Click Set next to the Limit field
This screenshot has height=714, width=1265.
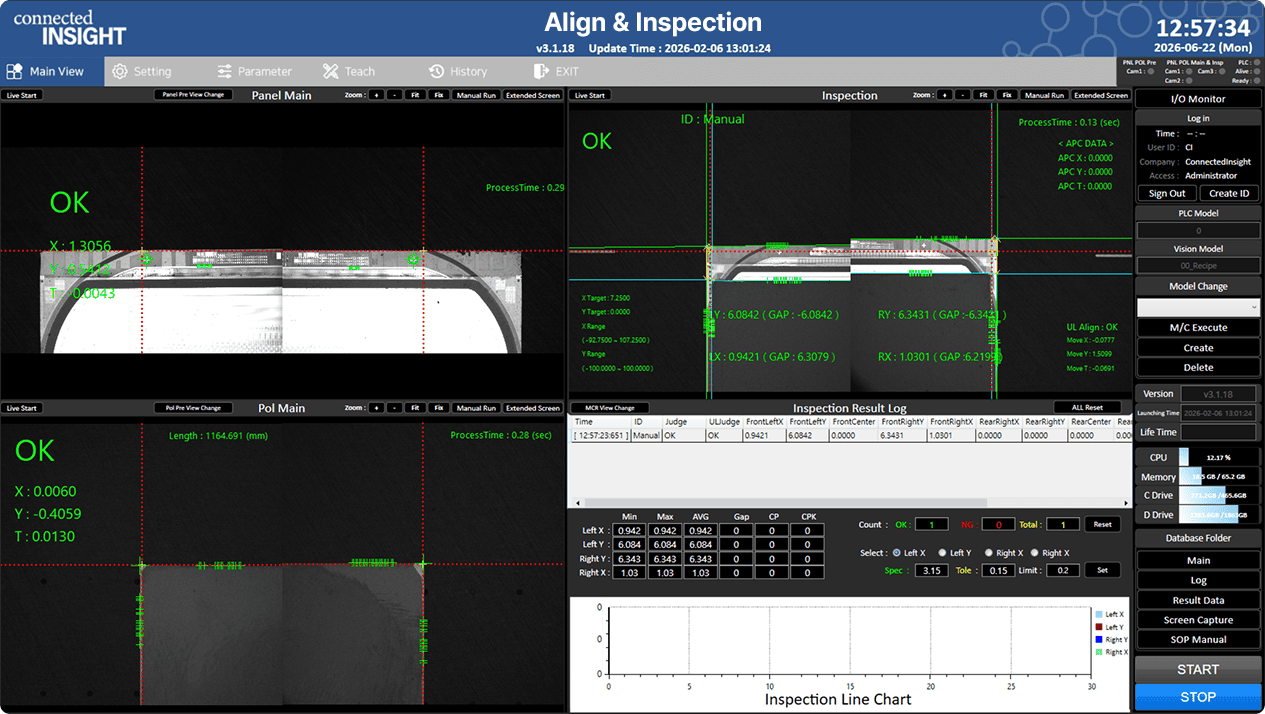click(1102, 570)
